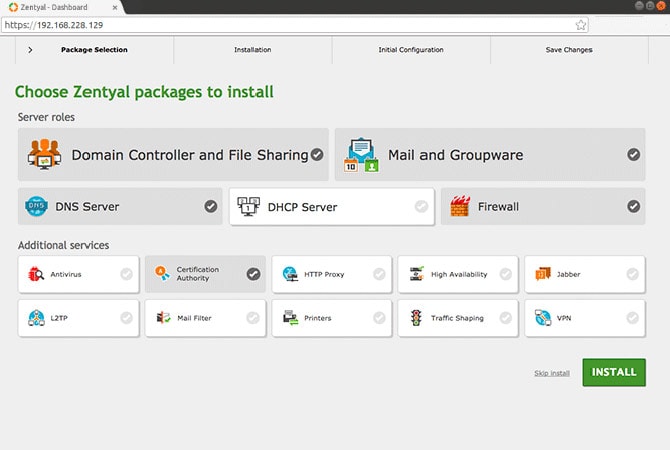
Task: Click the Jabber chat icon
Action: click(543, 274)
